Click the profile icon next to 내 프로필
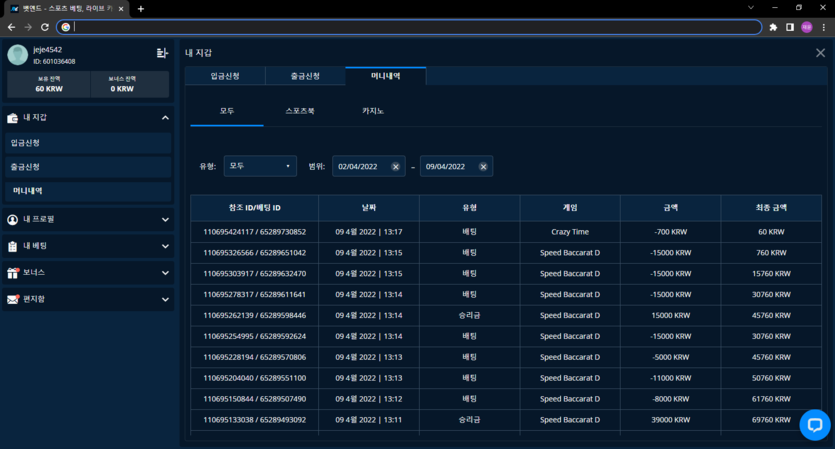This screenshot has width=835, height=449. pyautogui.click(x=12, y=219)
